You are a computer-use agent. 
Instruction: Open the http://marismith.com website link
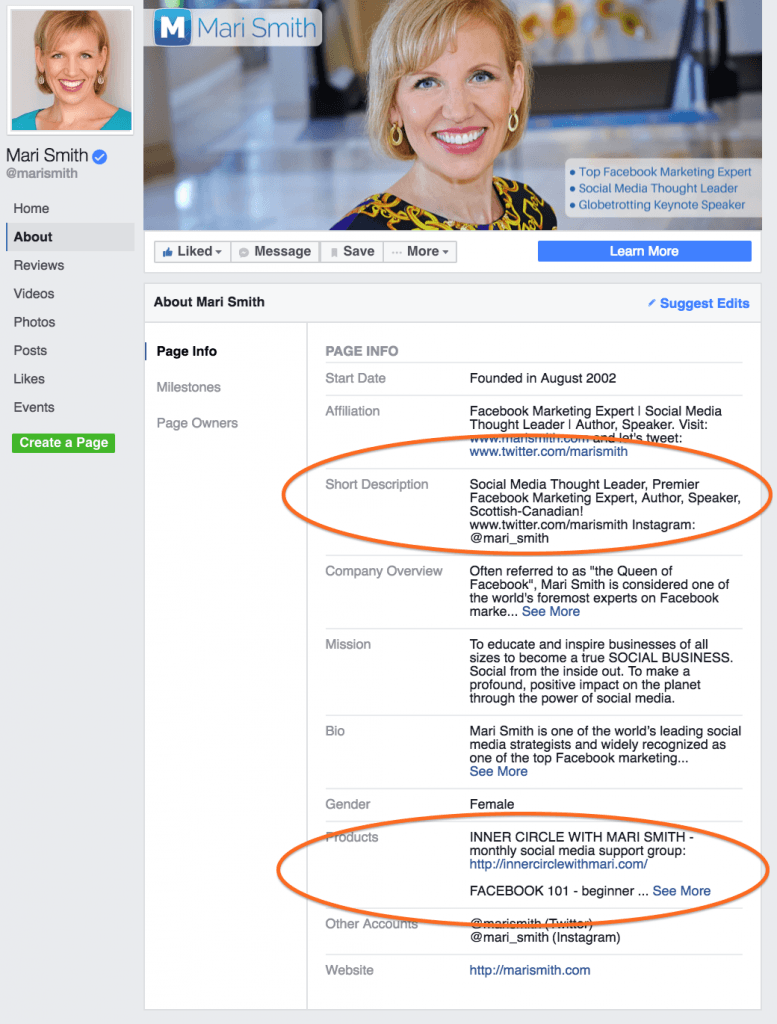point(530,970)
